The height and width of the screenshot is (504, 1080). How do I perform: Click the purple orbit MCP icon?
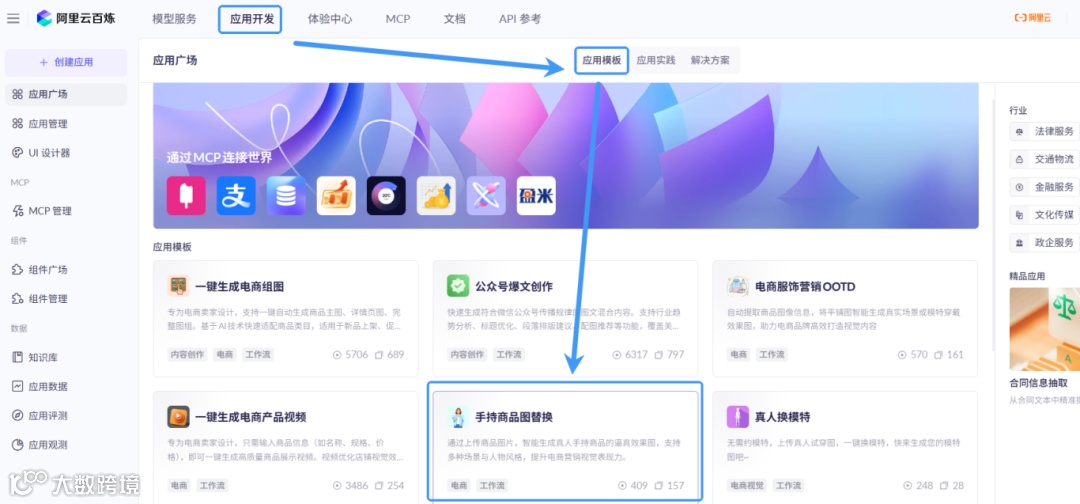click(486, 196)
